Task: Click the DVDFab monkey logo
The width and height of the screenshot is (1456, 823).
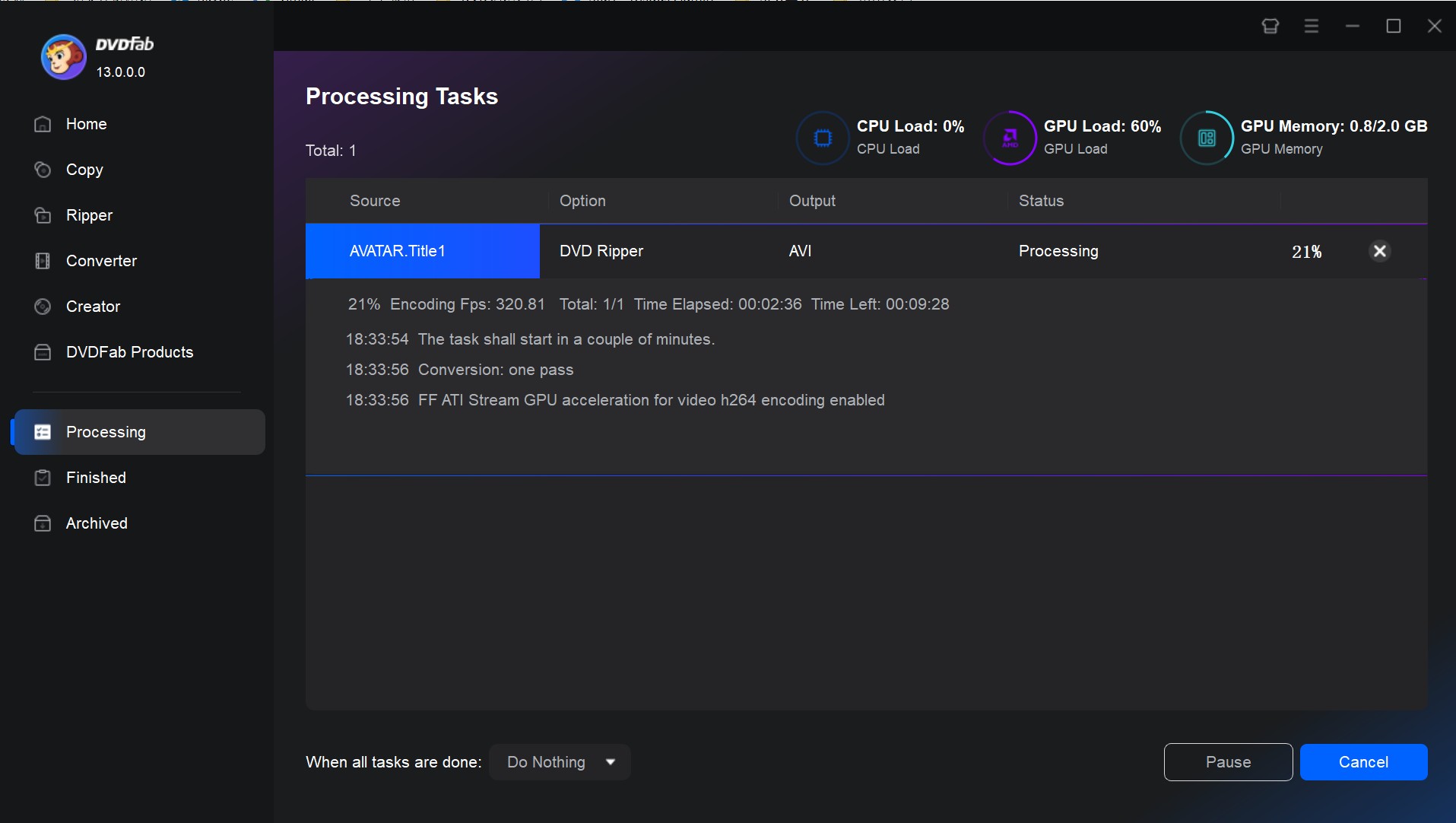Action: pyautogui.click(x=63, y=56)
